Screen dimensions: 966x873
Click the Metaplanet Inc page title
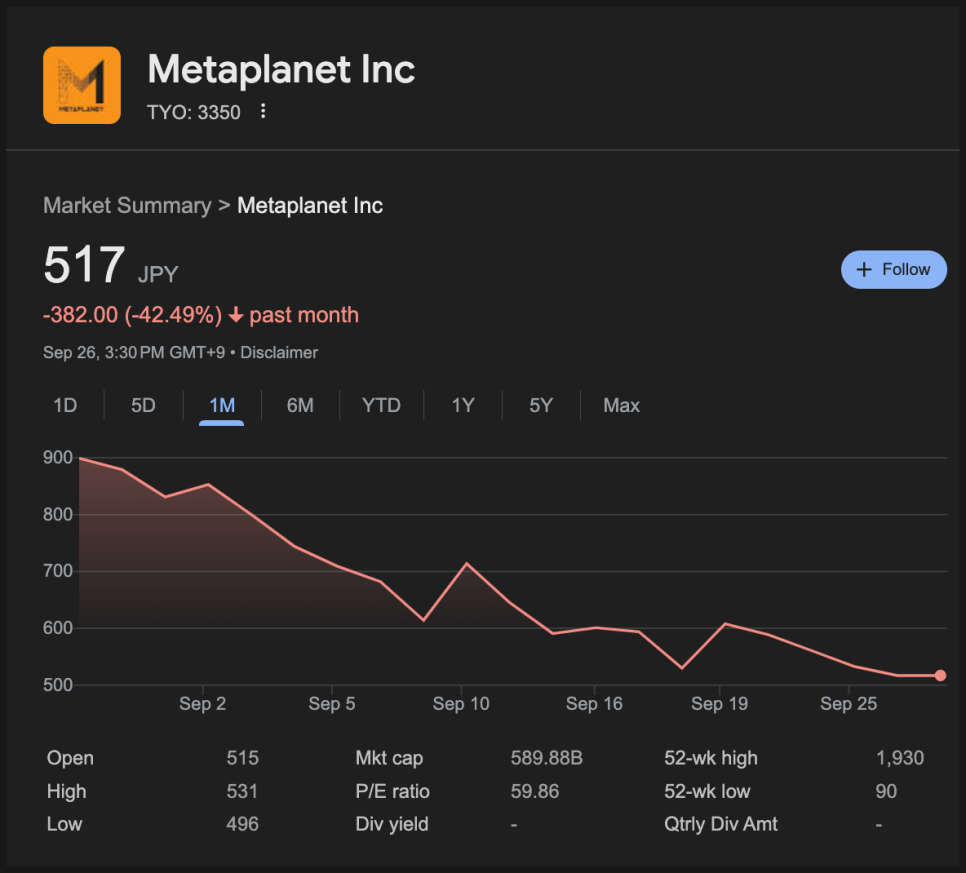[x=282, y=68]
